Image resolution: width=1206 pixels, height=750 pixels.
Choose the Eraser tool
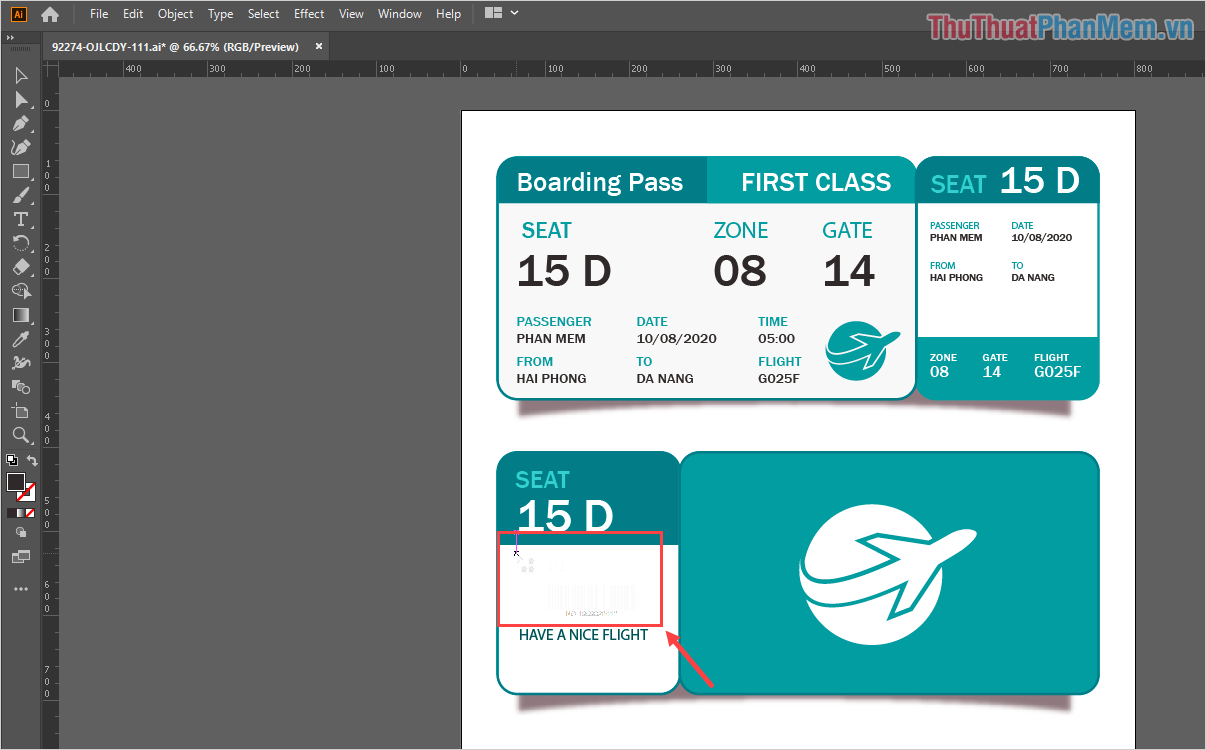tap(21, 267)
